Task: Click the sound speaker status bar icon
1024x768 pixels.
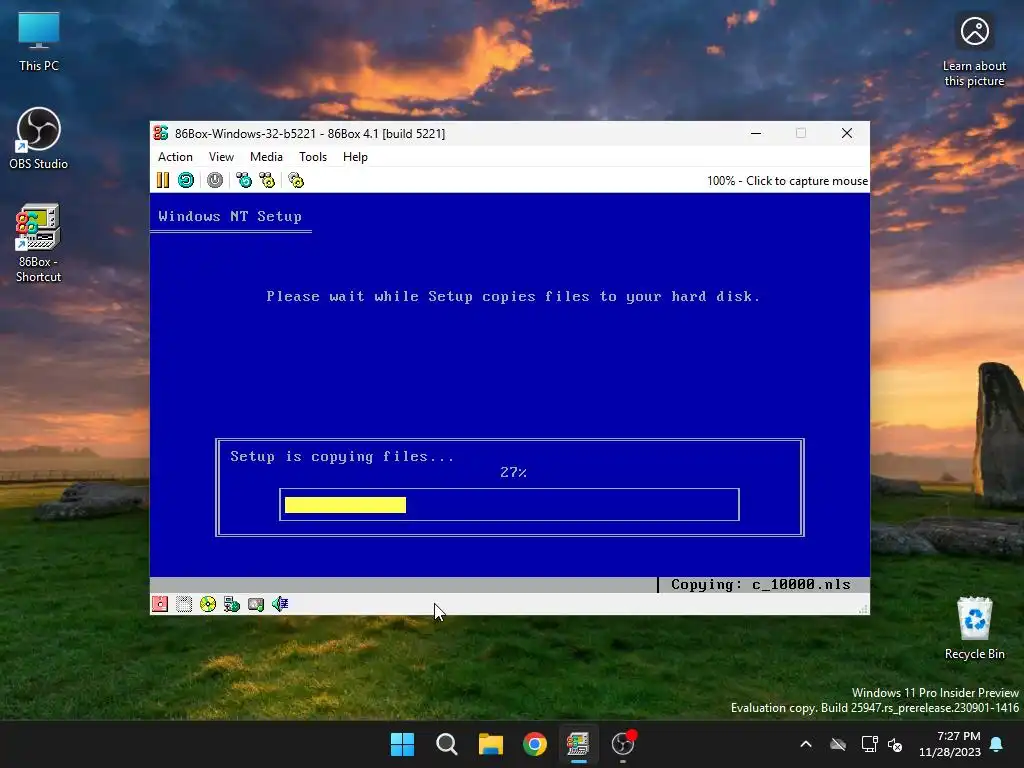Action: 280,604
